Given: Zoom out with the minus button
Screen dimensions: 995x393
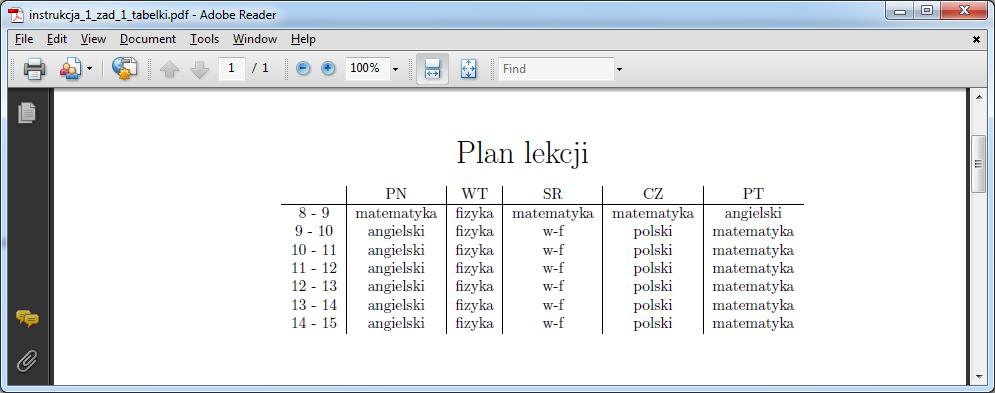Looking at the screenshot, I should click(304, 69).
